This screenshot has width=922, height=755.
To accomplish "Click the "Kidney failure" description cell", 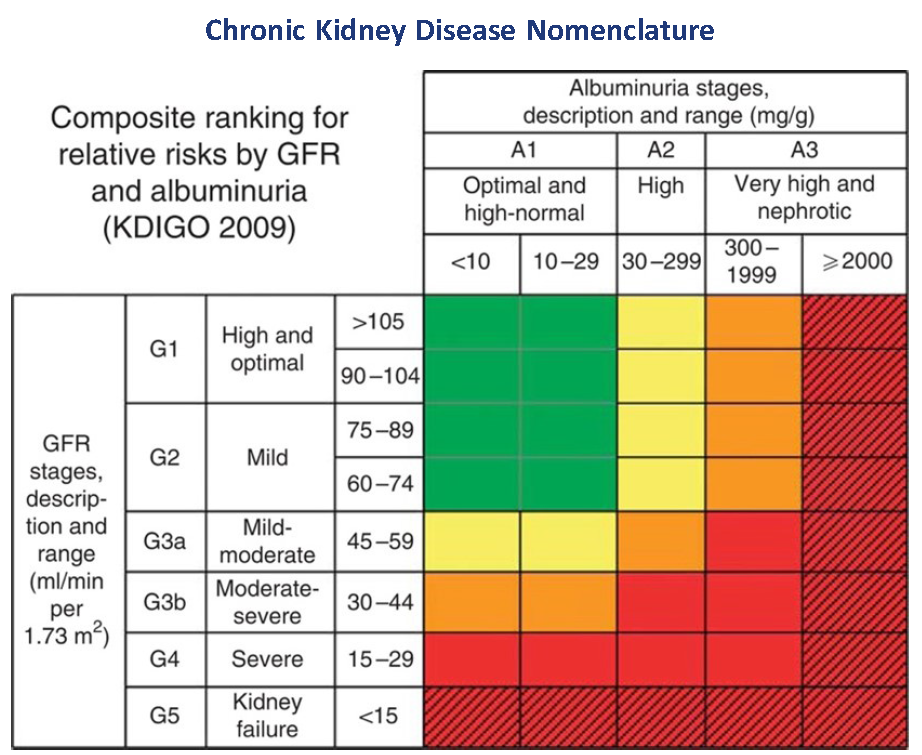I will click(270, 715).
